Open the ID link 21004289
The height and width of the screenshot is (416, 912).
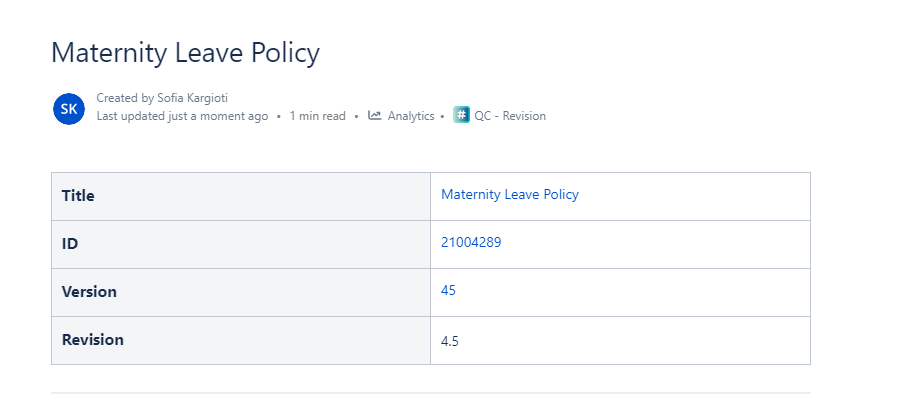(x=471, y=243)
